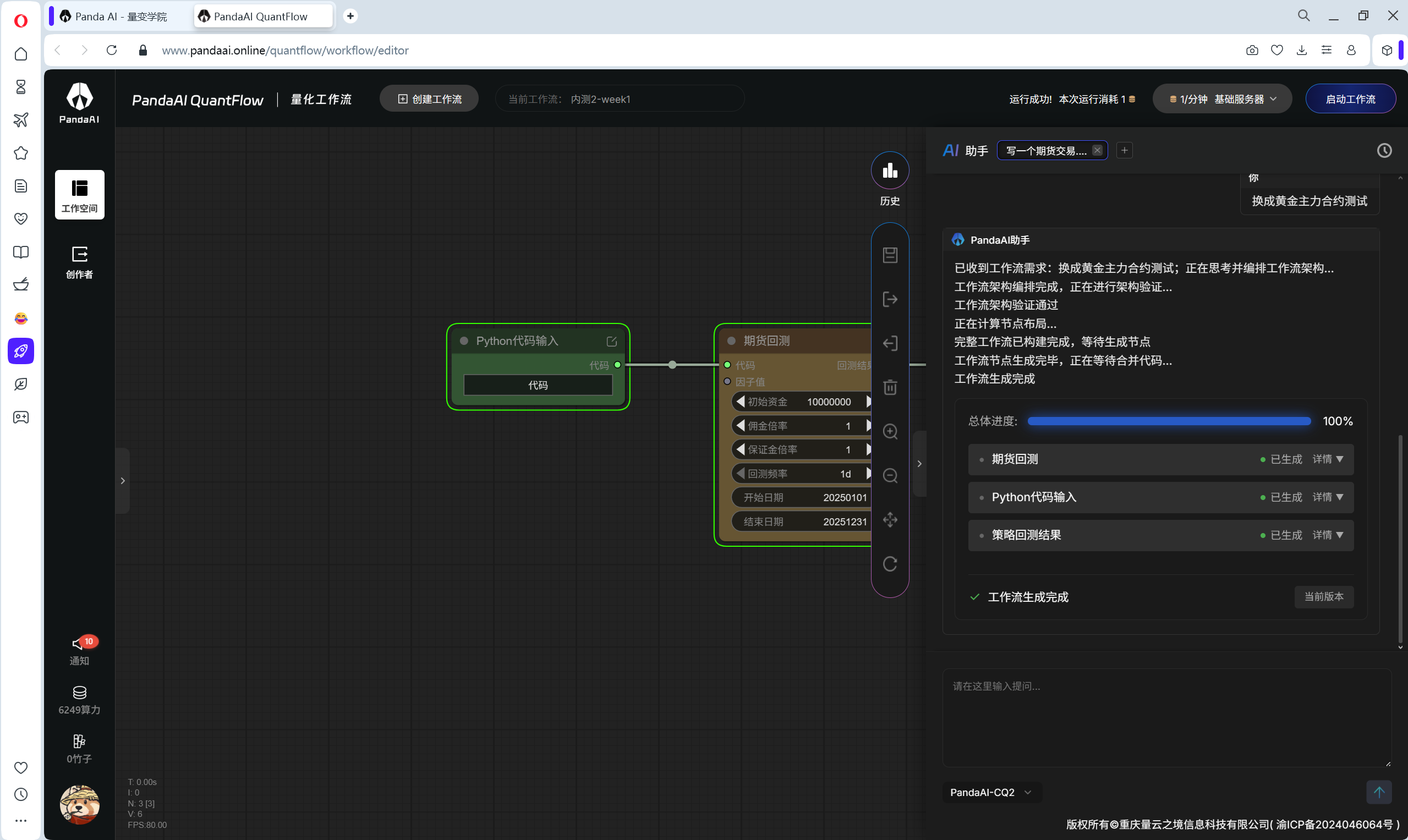Decrease 回测频率 with left arrow
The image size is (1408, 840).
pos(740,473)
